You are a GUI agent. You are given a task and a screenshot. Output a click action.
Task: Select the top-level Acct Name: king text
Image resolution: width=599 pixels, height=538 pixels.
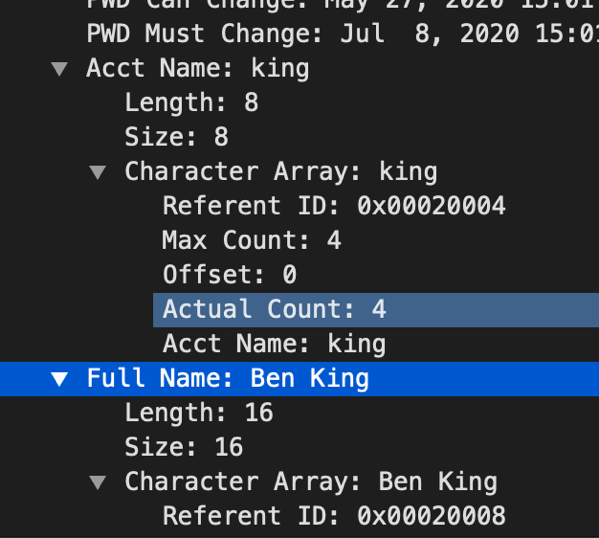(x=198, y=68)
